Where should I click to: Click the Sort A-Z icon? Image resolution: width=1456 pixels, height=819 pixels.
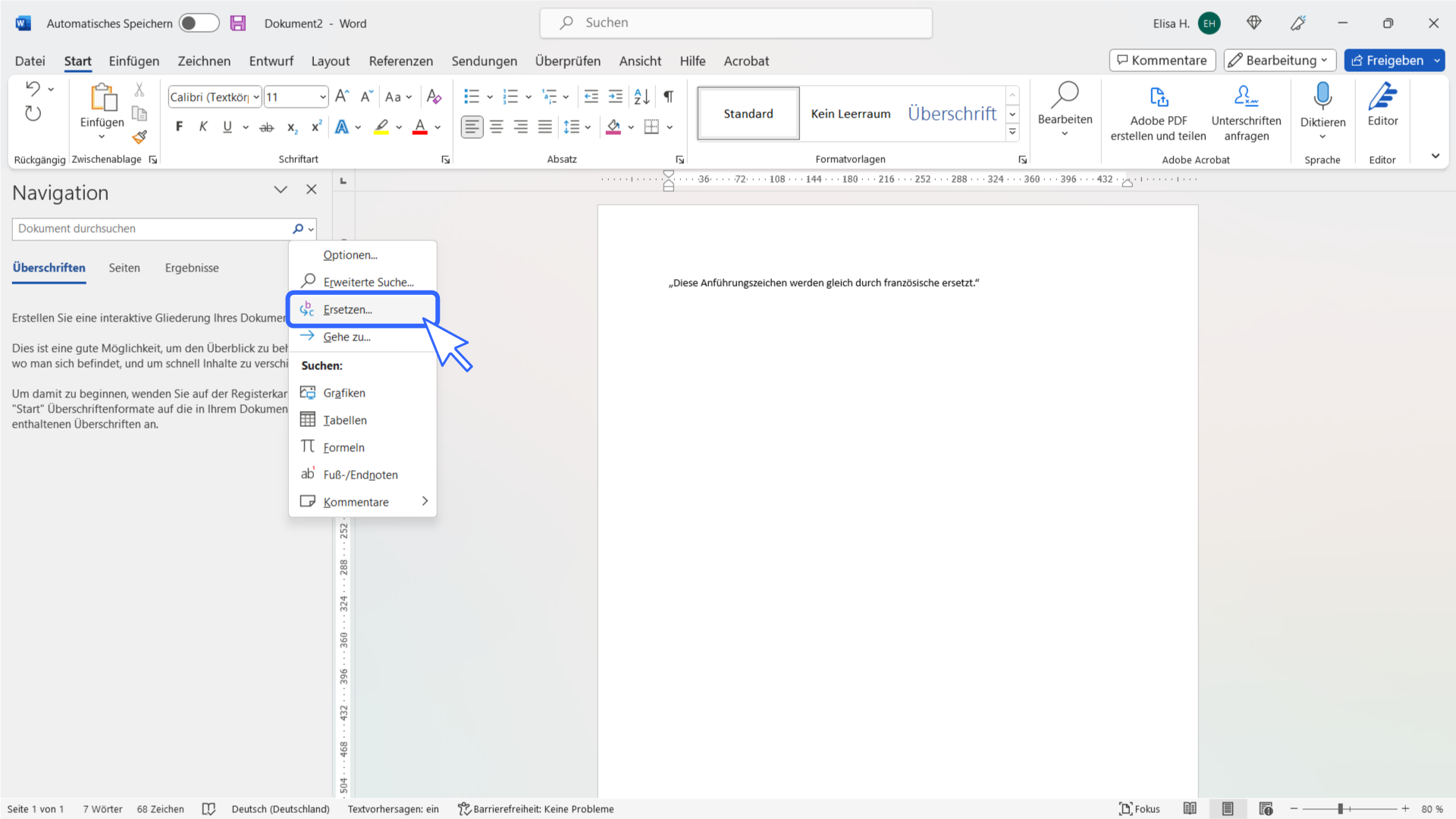tap(642, 96)
